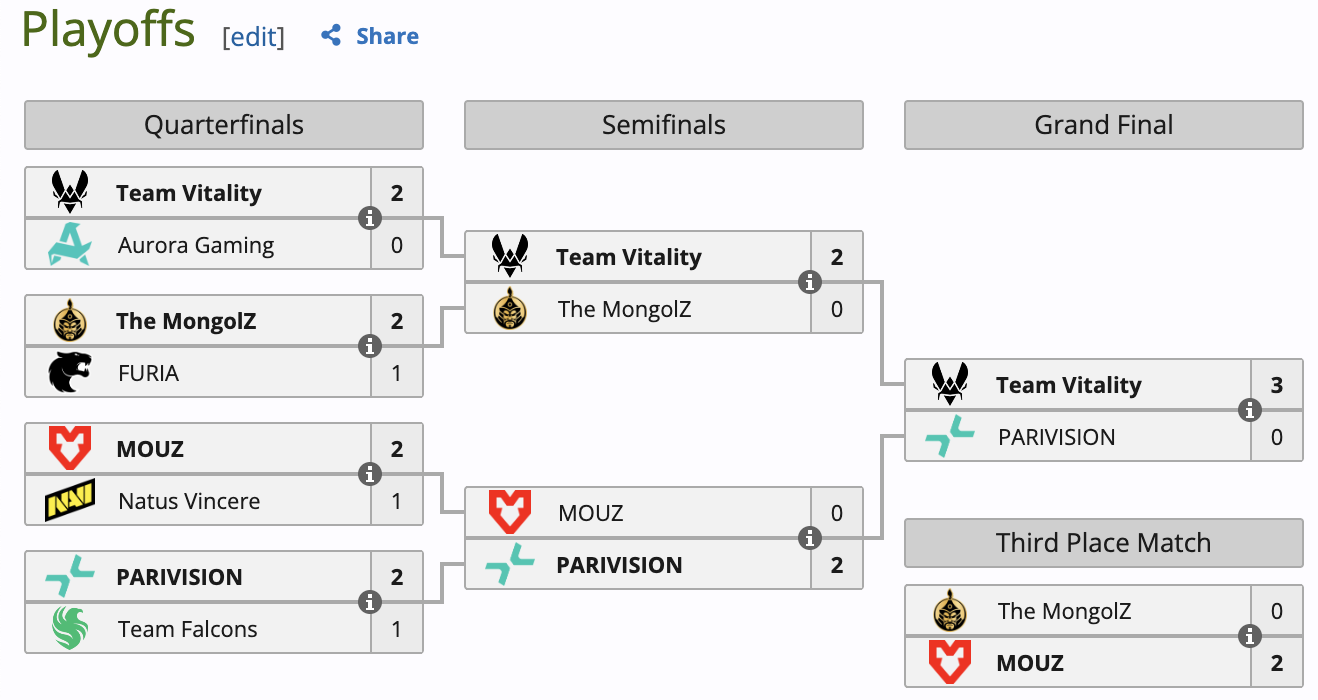1318x700 pixels.
Task: Click the Share icon next to Playoffs
Action: 331,36
